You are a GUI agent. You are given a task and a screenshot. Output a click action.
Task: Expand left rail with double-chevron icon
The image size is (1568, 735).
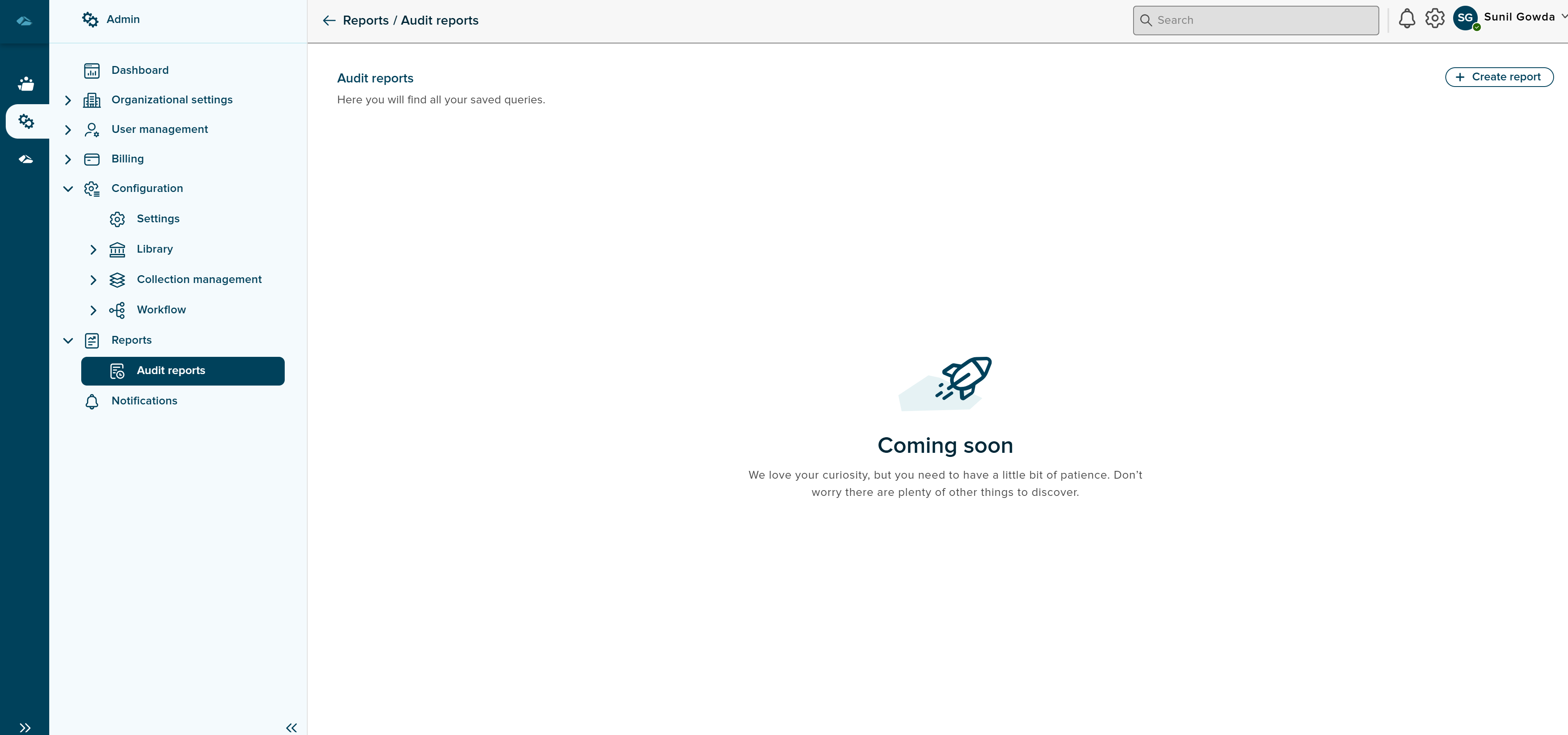pos(24,727)
